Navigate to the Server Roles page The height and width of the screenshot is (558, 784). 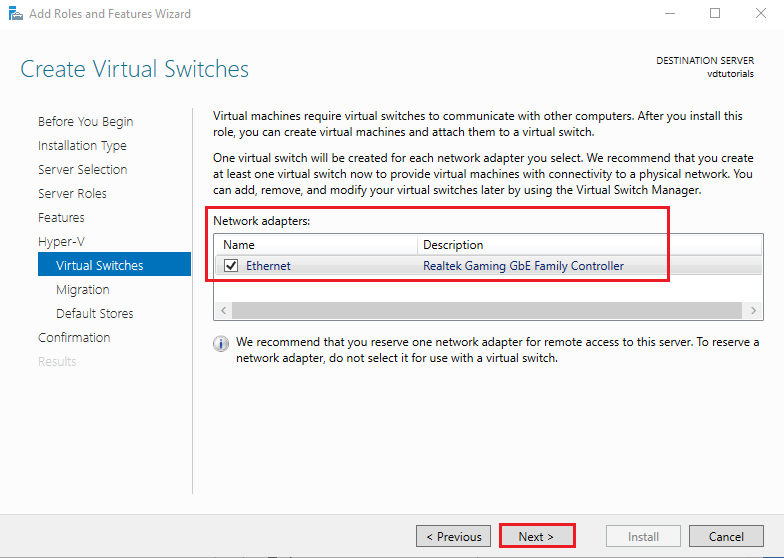pyautogui.click(x=72, y=194)
